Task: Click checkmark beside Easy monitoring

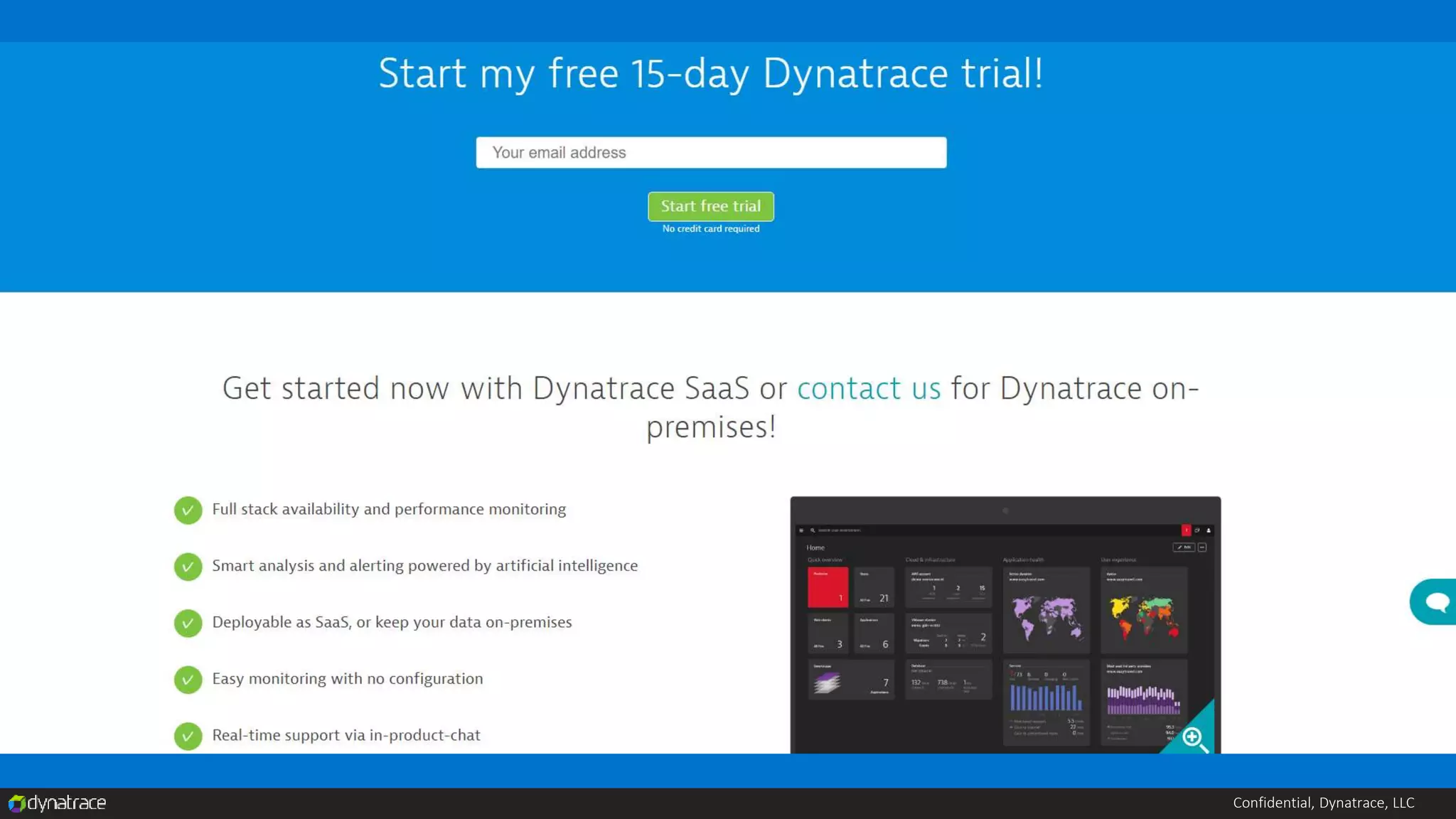Action: pos(188,680)
